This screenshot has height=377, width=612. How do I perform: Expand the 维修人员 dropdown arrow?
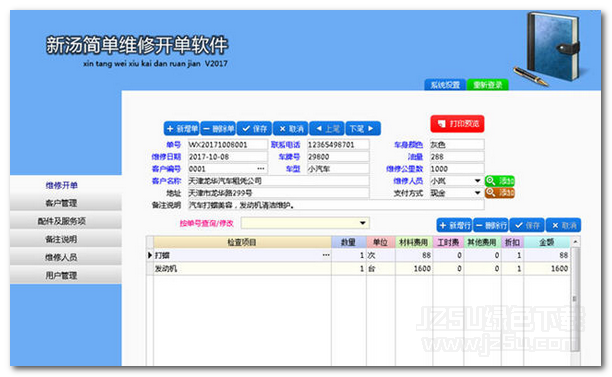pyautogui.click(x=477, y=181)
